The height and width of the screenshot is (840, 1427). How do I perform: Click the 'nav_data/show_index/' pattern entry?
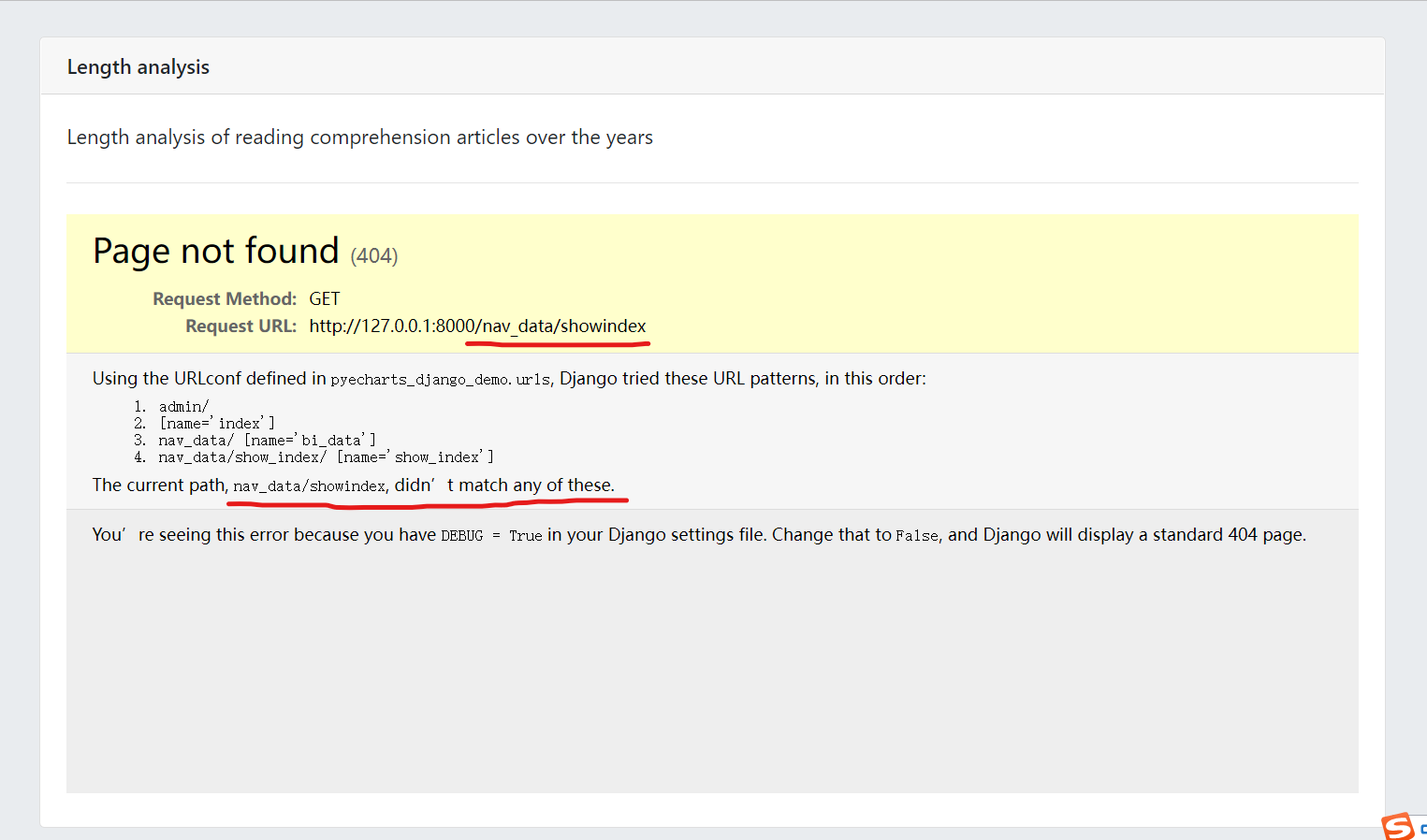[327, 457]
